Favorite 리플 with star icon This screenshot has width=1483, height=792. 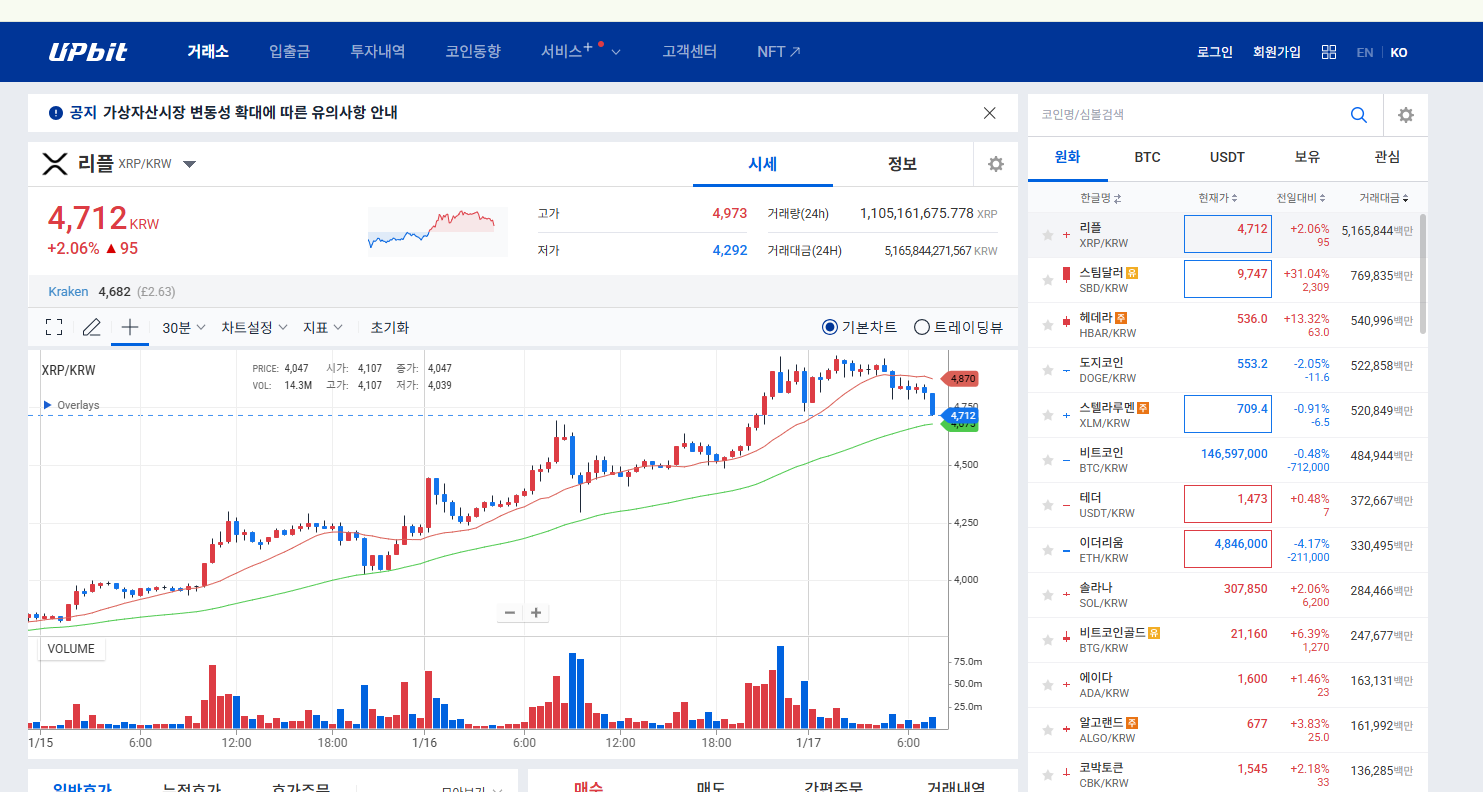[1048, 235]
